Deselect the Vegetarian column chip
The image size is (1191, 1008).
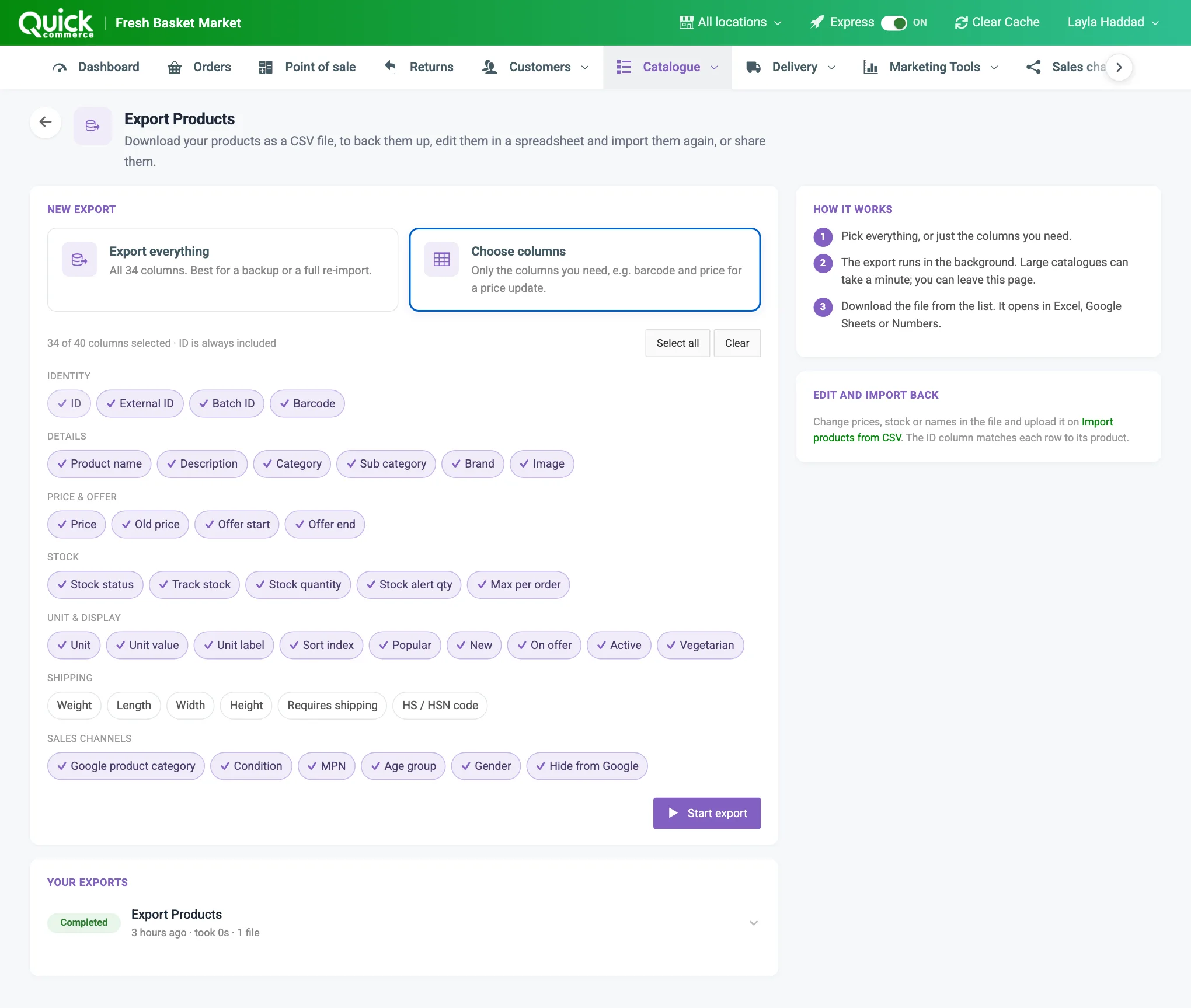click(x=700, y=646)
